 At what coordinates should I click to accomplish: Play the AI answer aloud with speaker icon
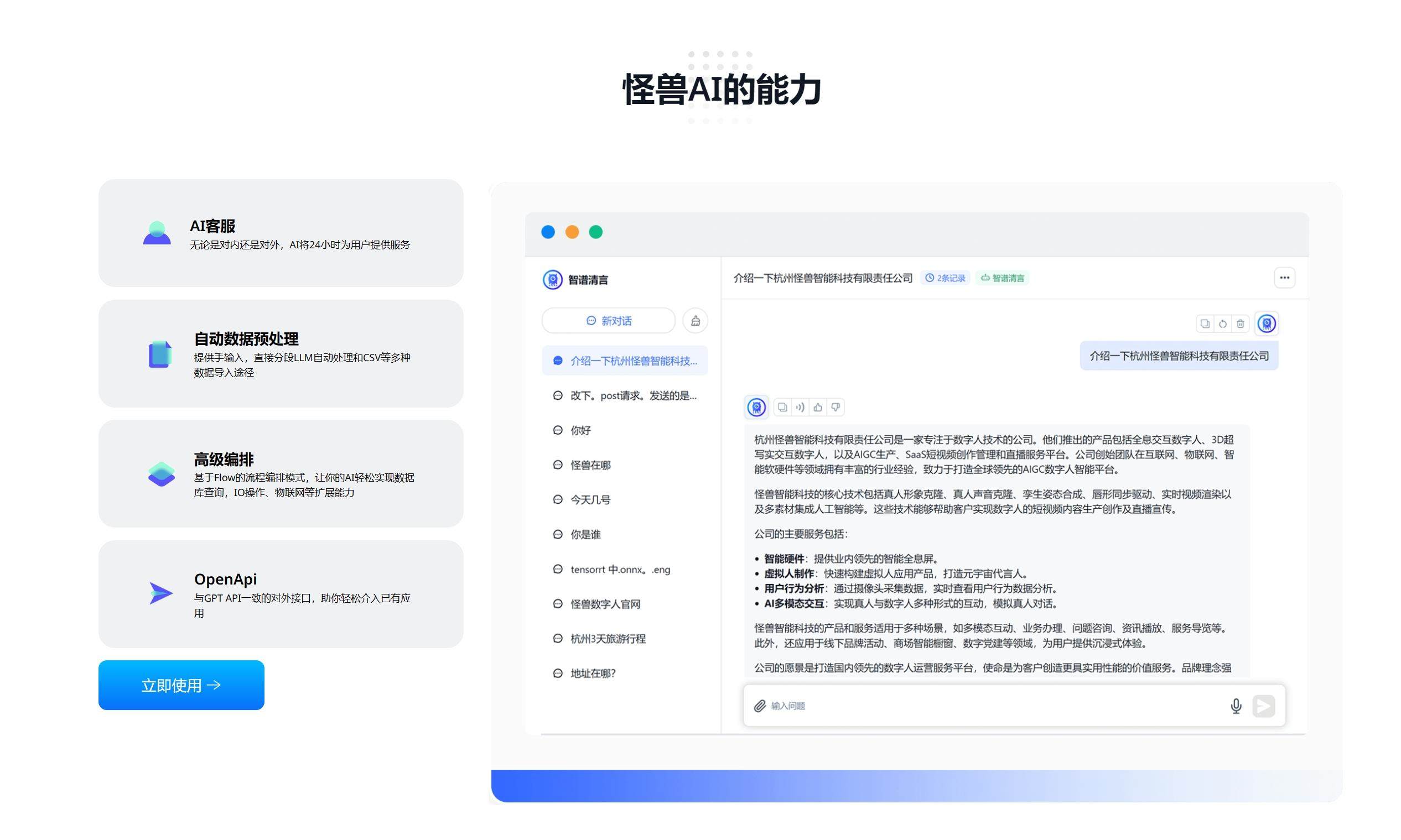800,407
